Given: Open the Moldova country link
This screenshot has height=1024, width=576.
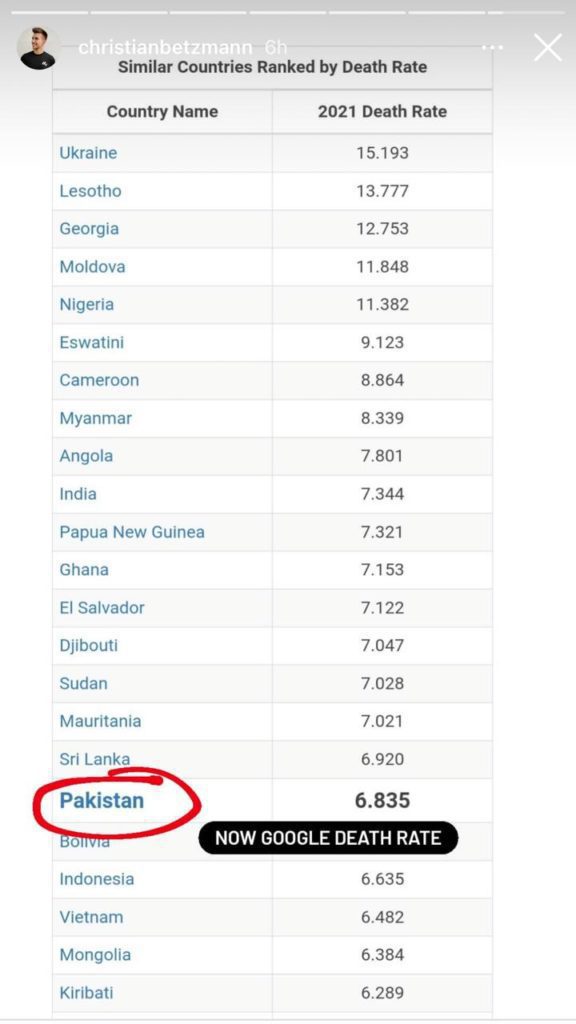Looking at the screenshot, I should [x=92, y=266].
